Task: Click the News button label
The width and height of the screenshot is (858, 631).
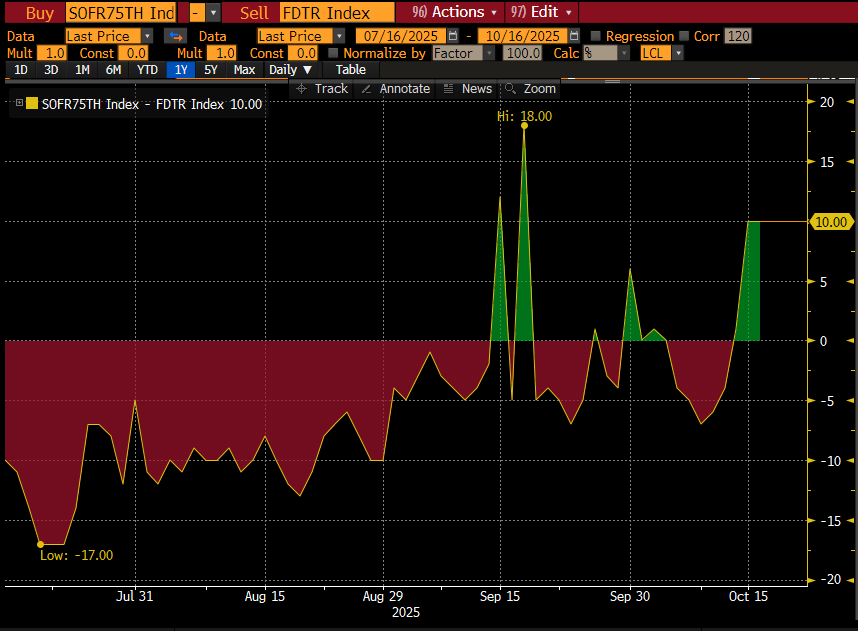Action: (x=477, y=89)
